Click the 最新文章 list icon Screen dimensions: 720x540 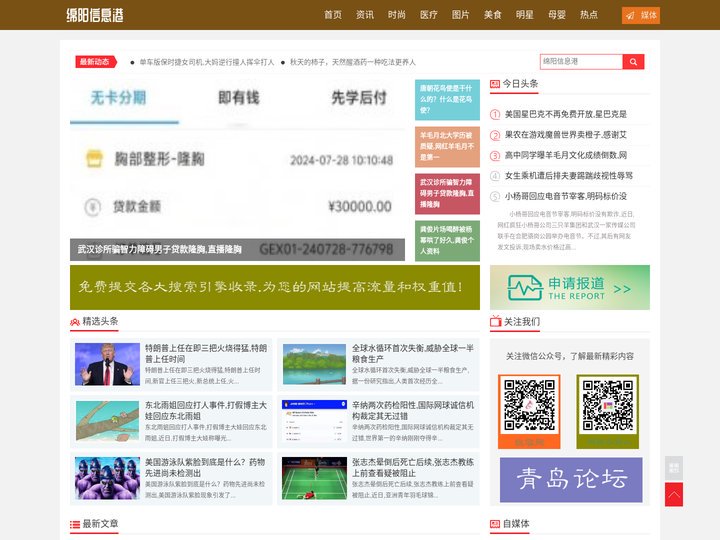[x=75, y=524]
